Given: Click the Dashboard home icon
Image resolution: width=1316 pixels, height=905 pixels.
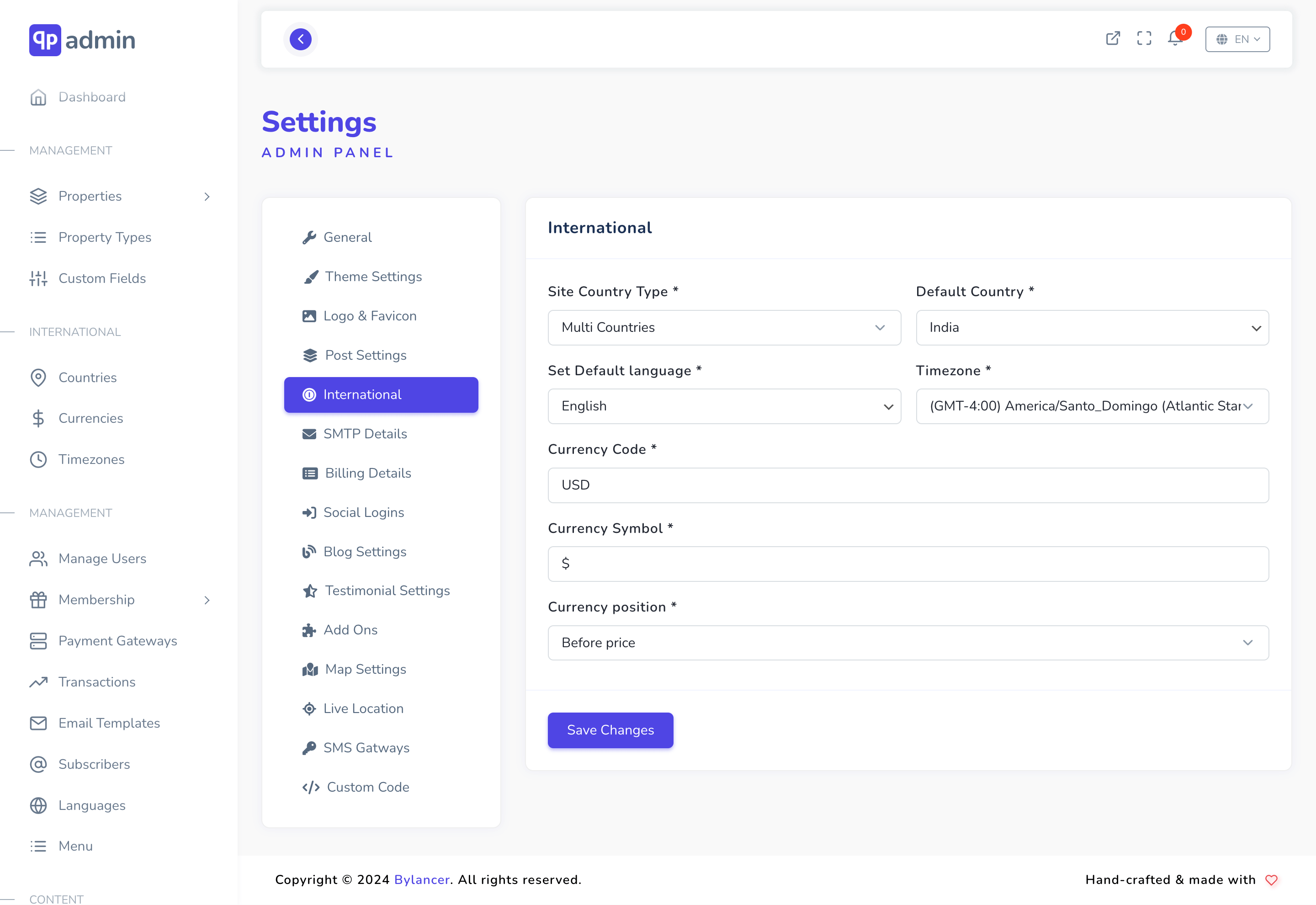Looking at the screenshot, I should [38, 97].
